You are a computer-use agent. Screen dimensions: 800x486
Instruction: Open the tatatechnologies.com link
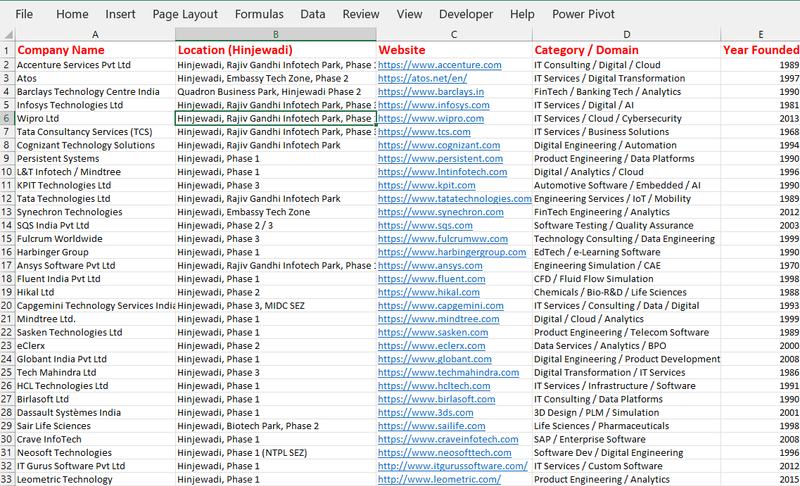pos(455,198)
